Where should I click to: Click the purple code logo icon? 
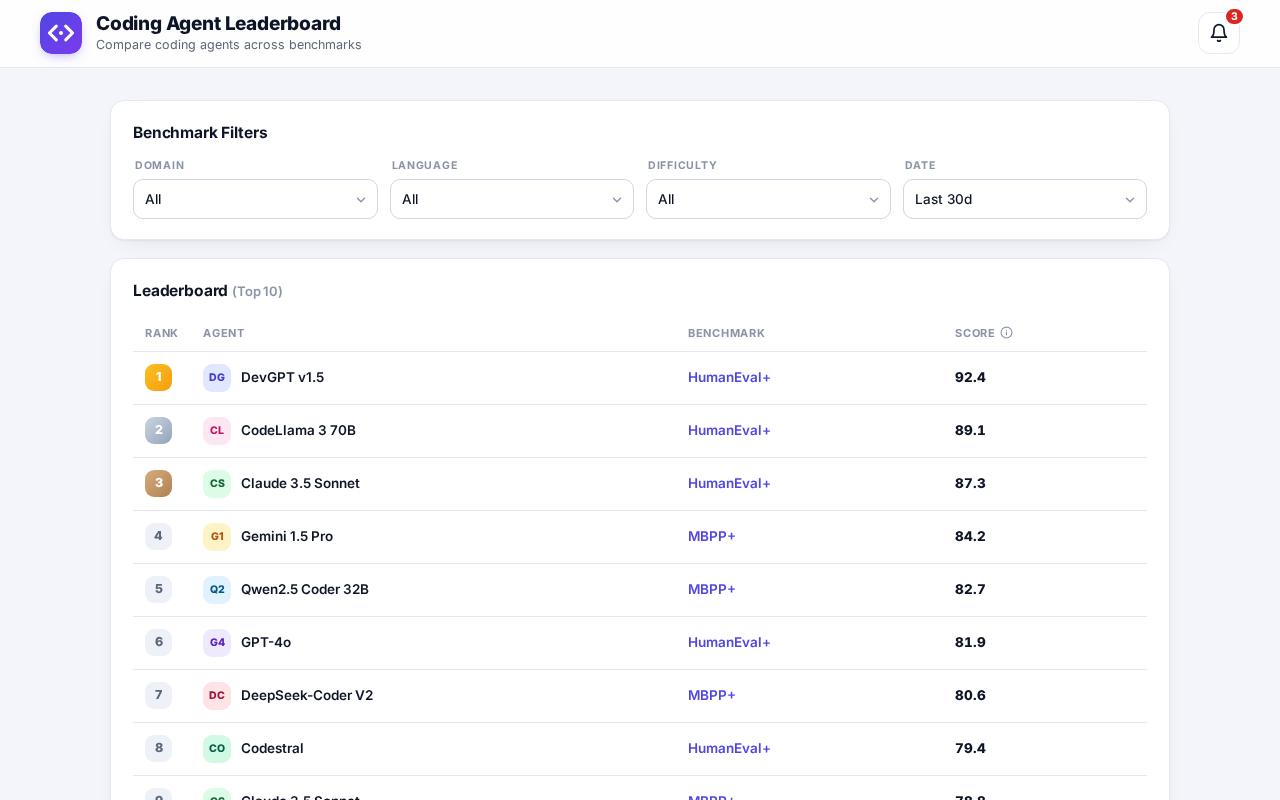point(61,33)
